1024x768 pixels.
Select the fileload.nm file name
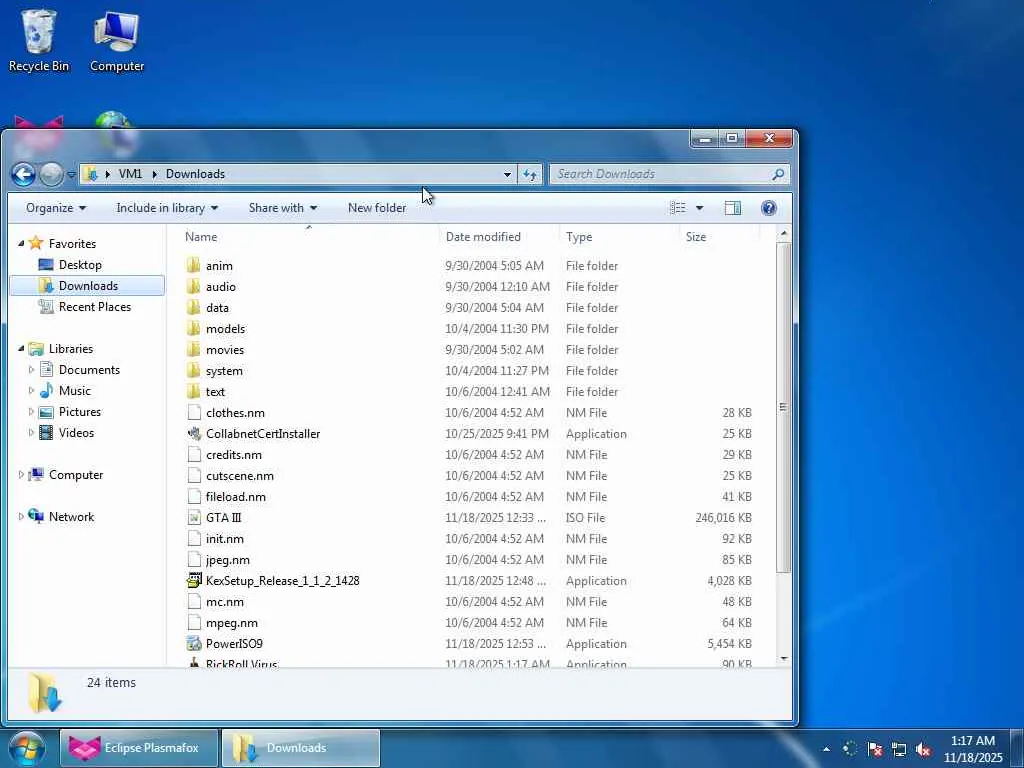(236, 496)
